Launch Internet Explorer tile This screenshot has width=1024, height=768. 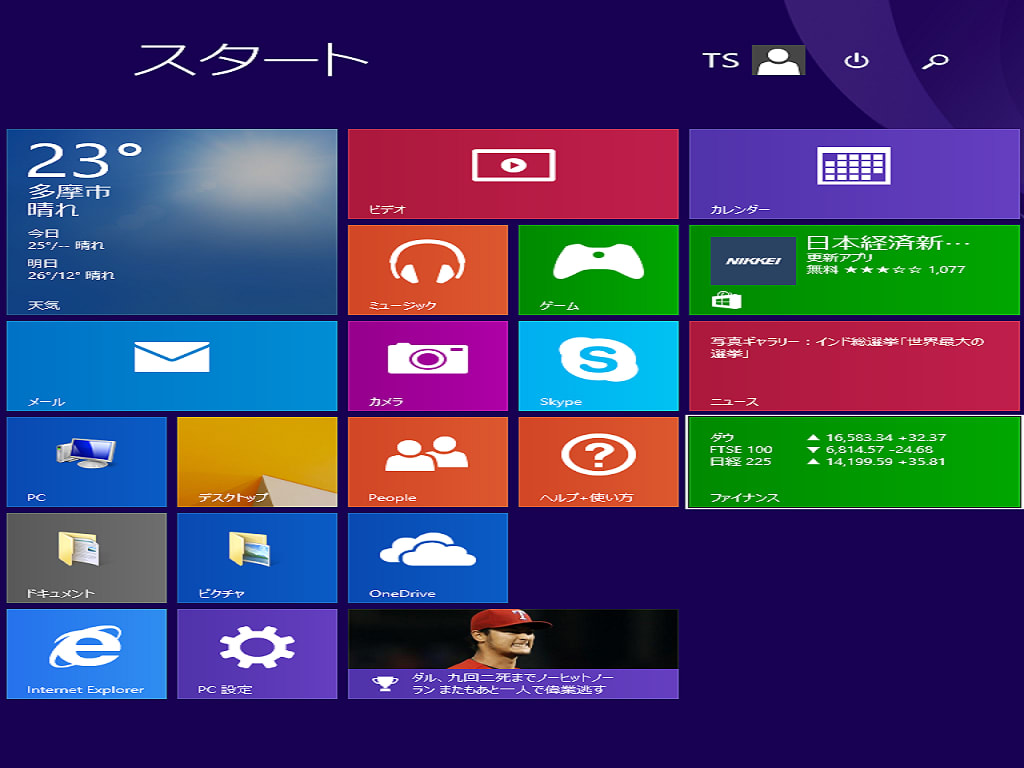[86, 654]
